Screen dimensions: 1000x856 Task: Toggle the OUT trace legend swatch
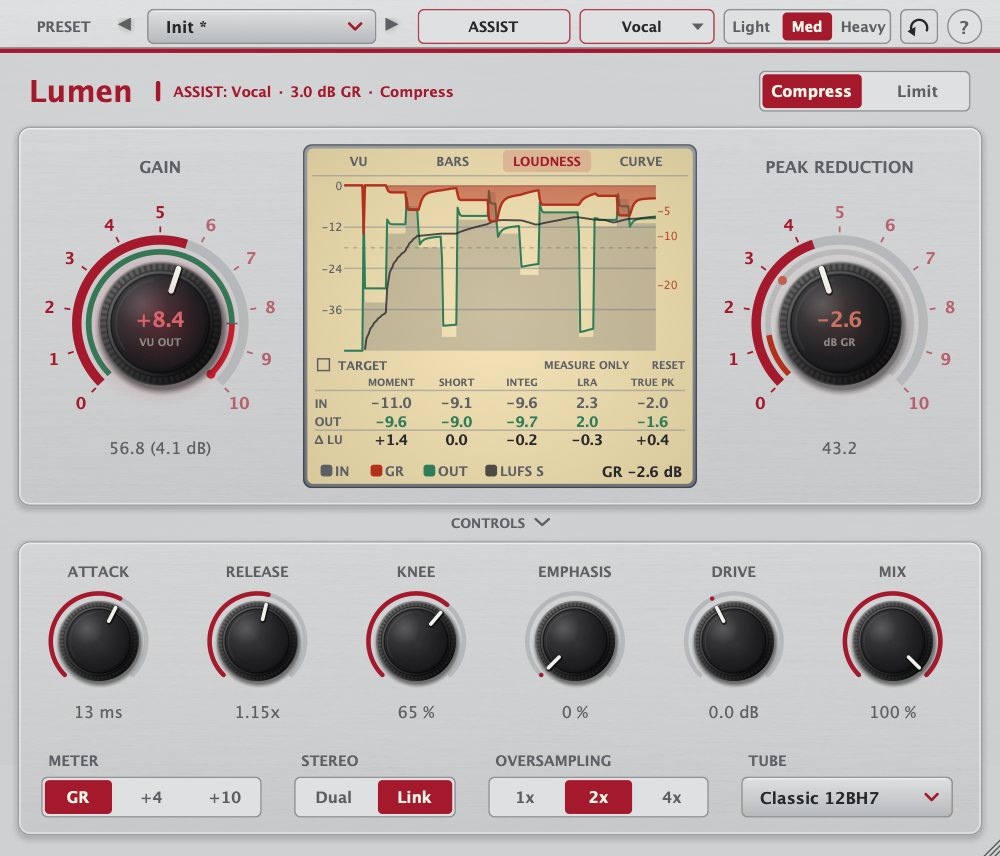click(429, 471)
